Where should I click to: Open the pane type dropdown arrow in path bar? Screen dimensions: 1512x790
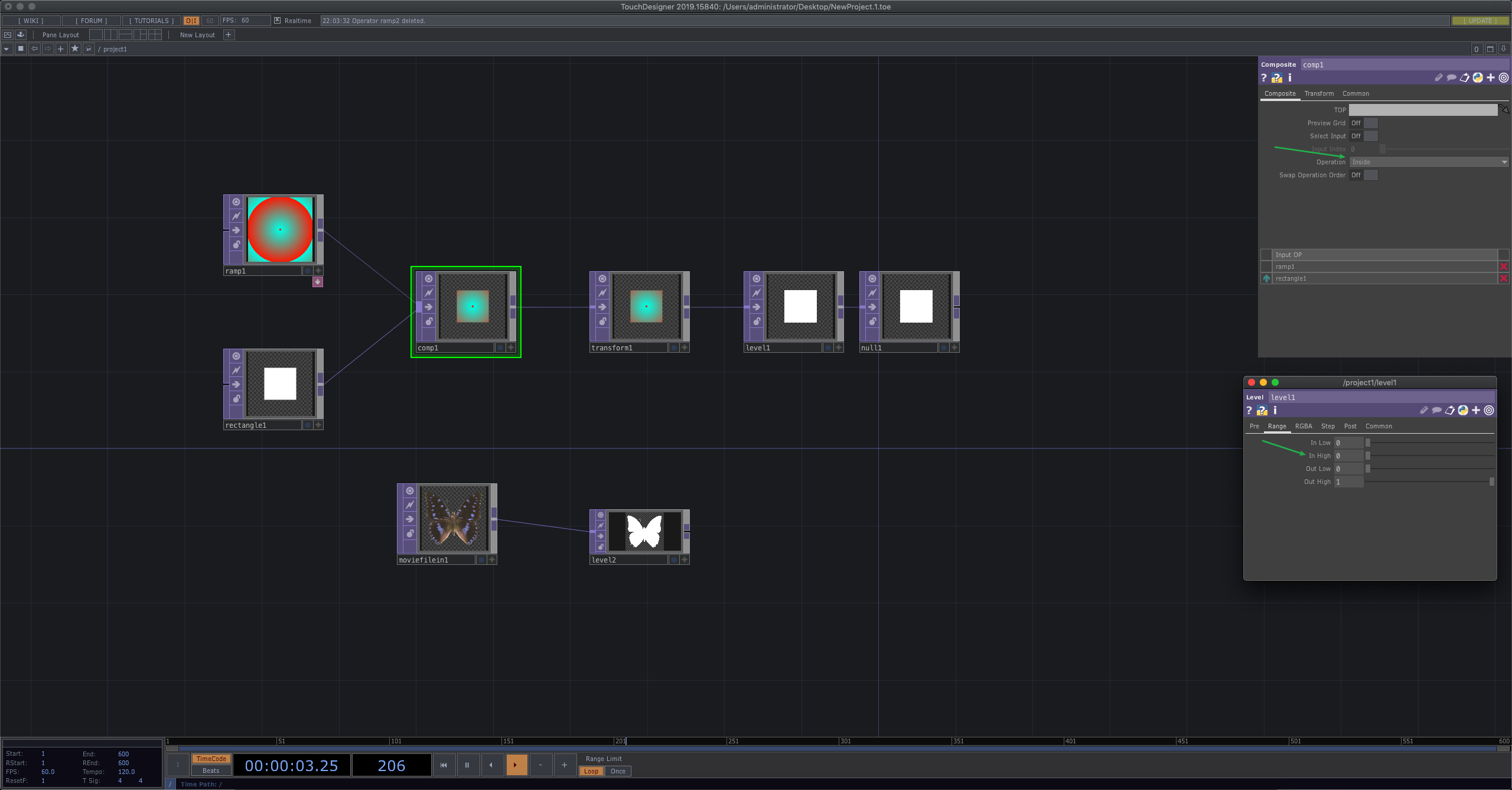6,49
